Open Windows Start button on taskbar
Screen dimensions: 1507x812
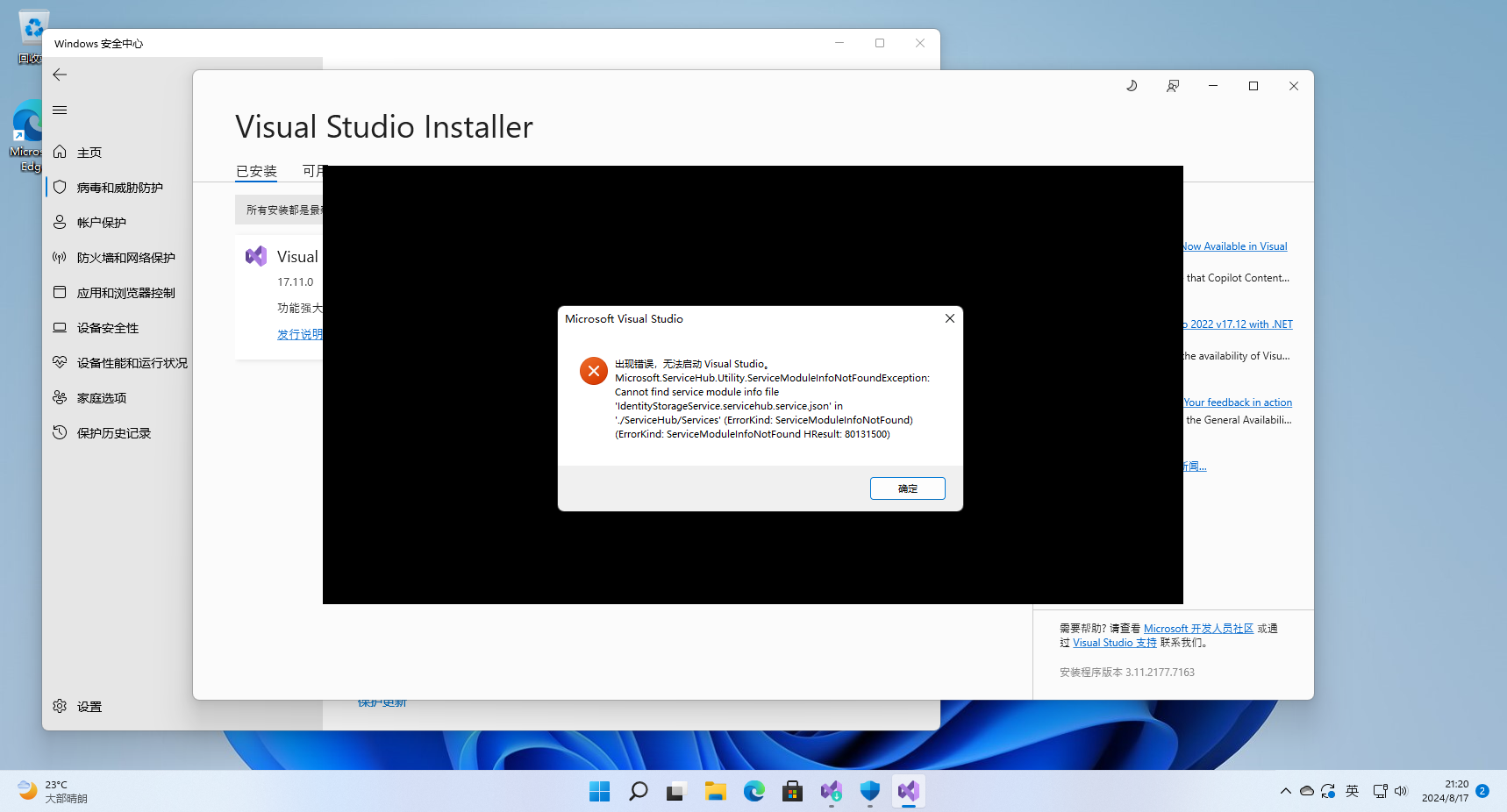600,792
